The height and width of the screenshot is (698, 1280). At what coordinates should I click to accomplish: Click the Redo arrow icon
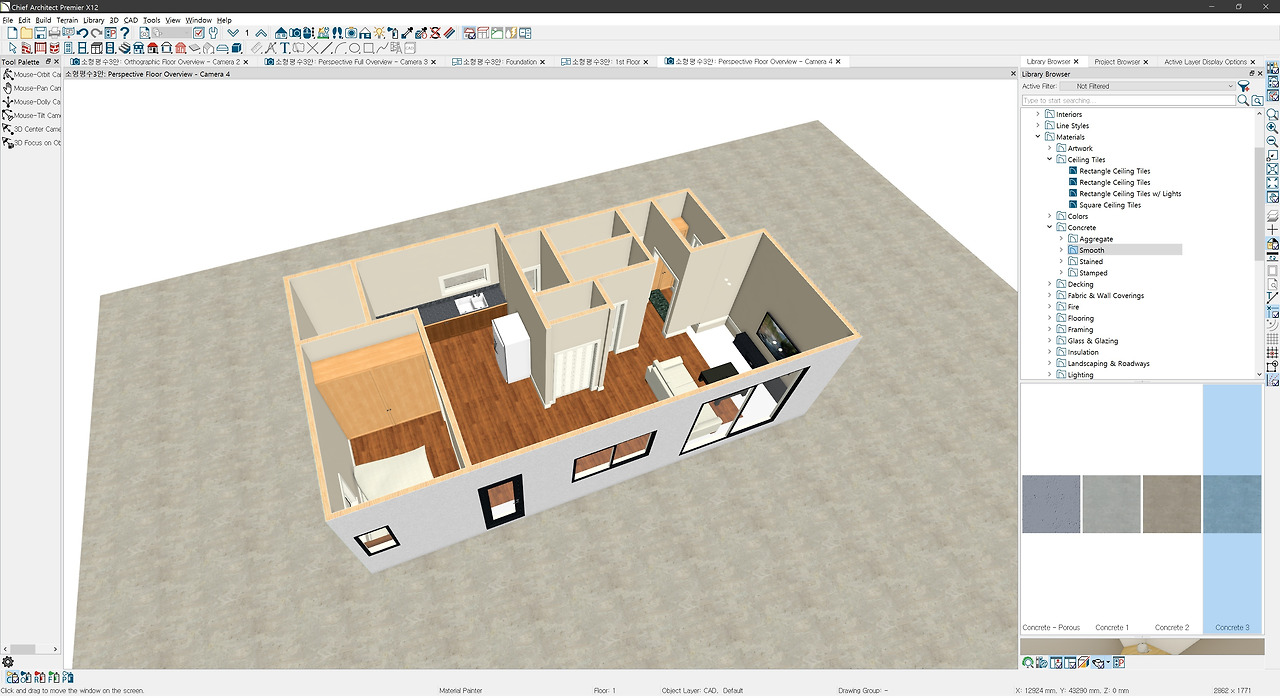[96, 33]
